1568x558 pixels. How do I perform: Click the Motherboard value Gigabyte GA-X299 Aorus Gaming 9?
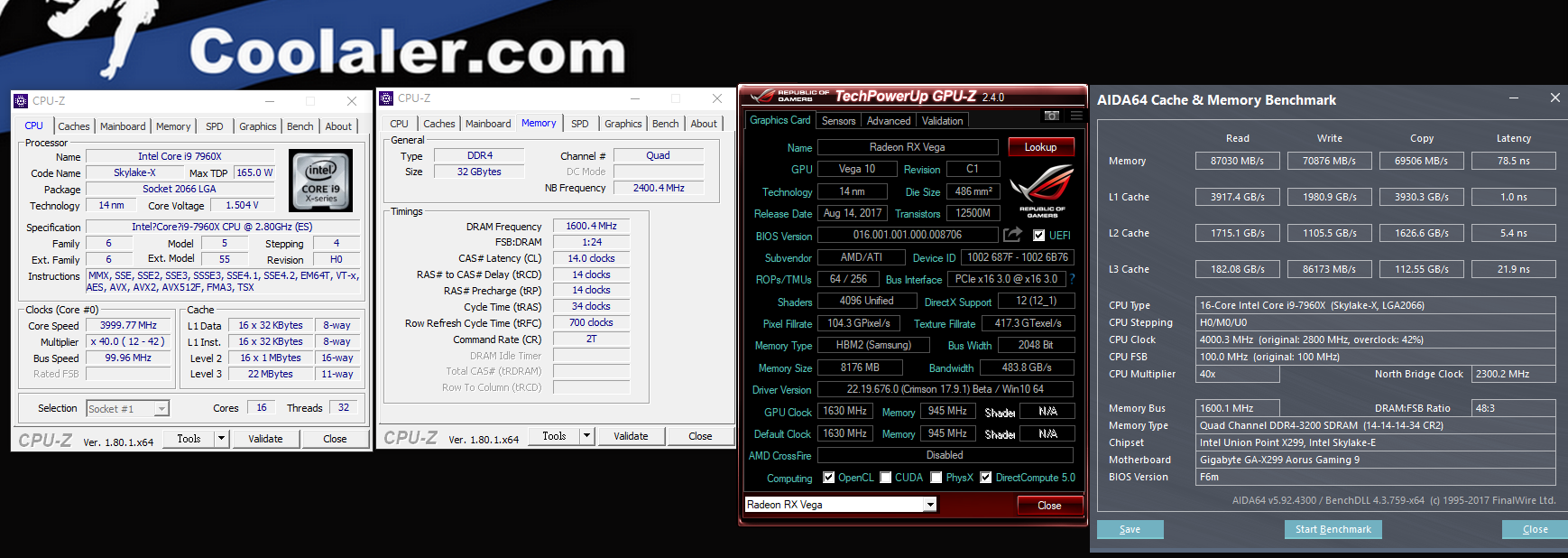click(1375, 460)
